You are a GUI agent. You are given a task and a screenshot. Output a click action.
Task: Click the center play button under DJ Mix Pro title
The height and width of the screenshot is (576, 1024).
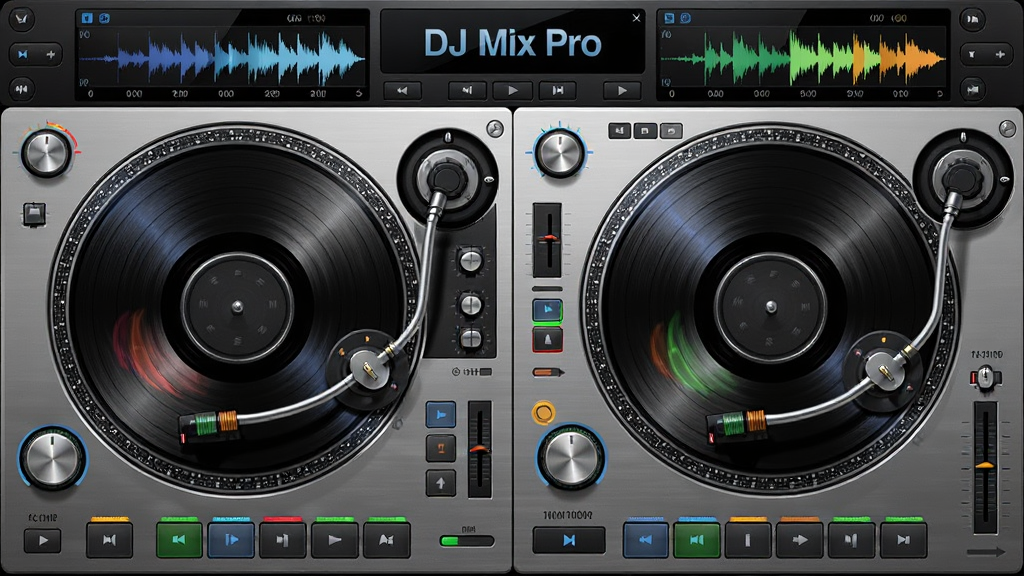point(513,91)
